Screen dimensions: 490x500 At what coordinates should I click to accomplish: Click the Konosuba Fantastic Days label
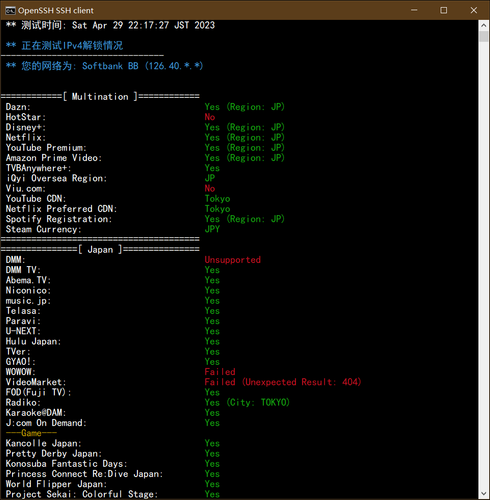66,464
